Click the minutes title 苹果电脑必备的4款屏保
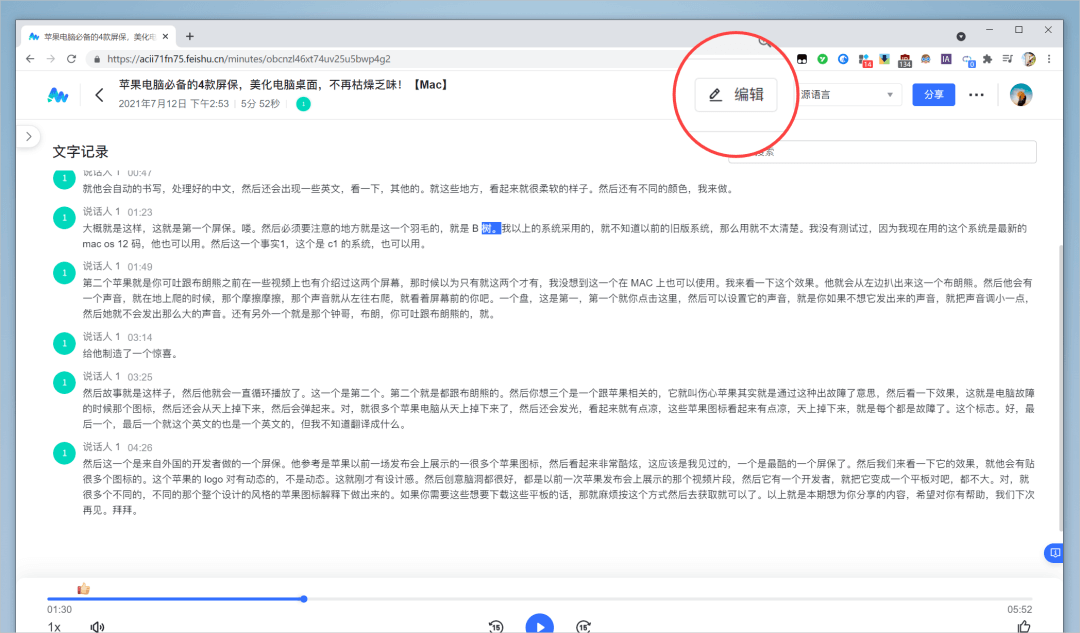 (284, 85)
